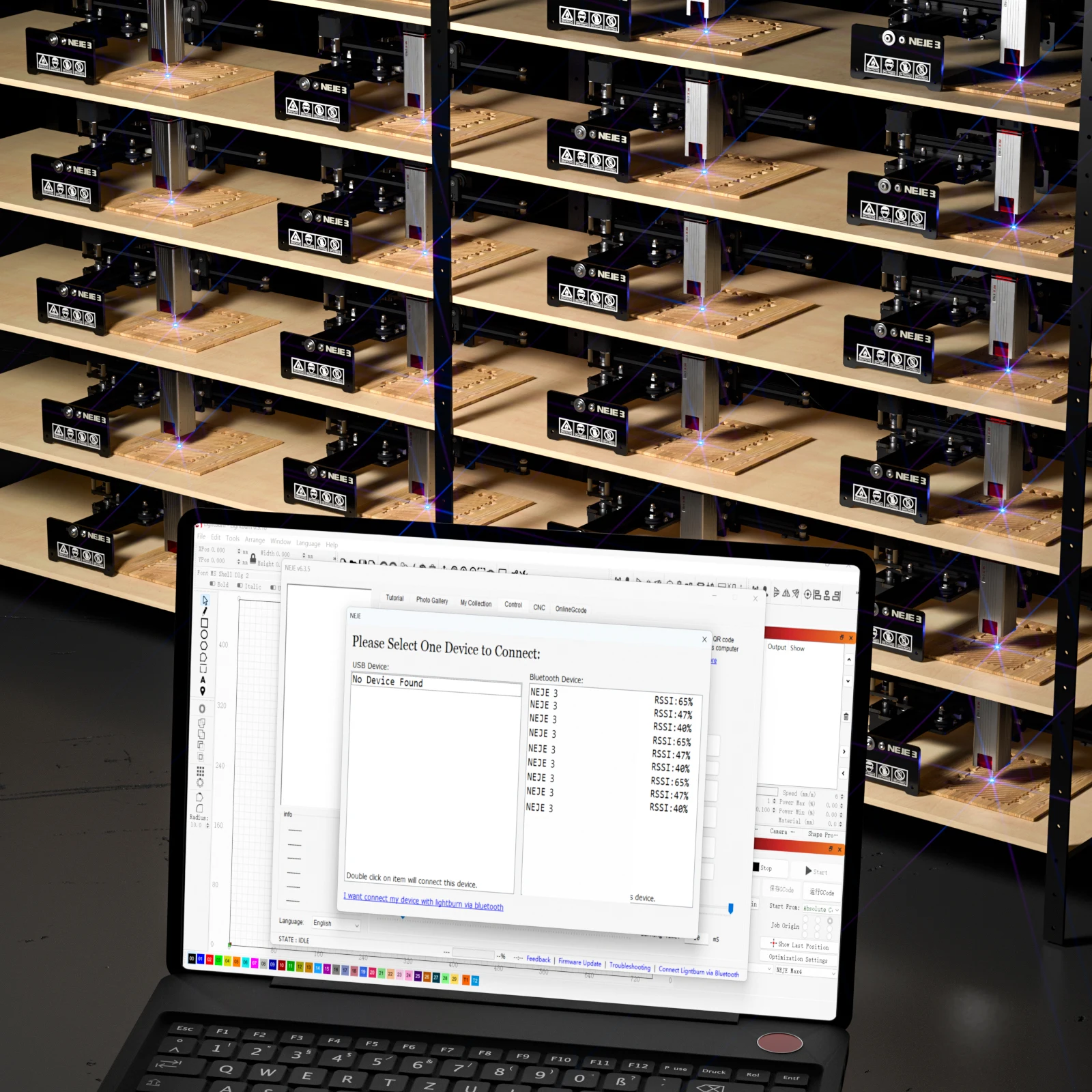Toggle Bold in the font toolbar

(x=220, y=585)
